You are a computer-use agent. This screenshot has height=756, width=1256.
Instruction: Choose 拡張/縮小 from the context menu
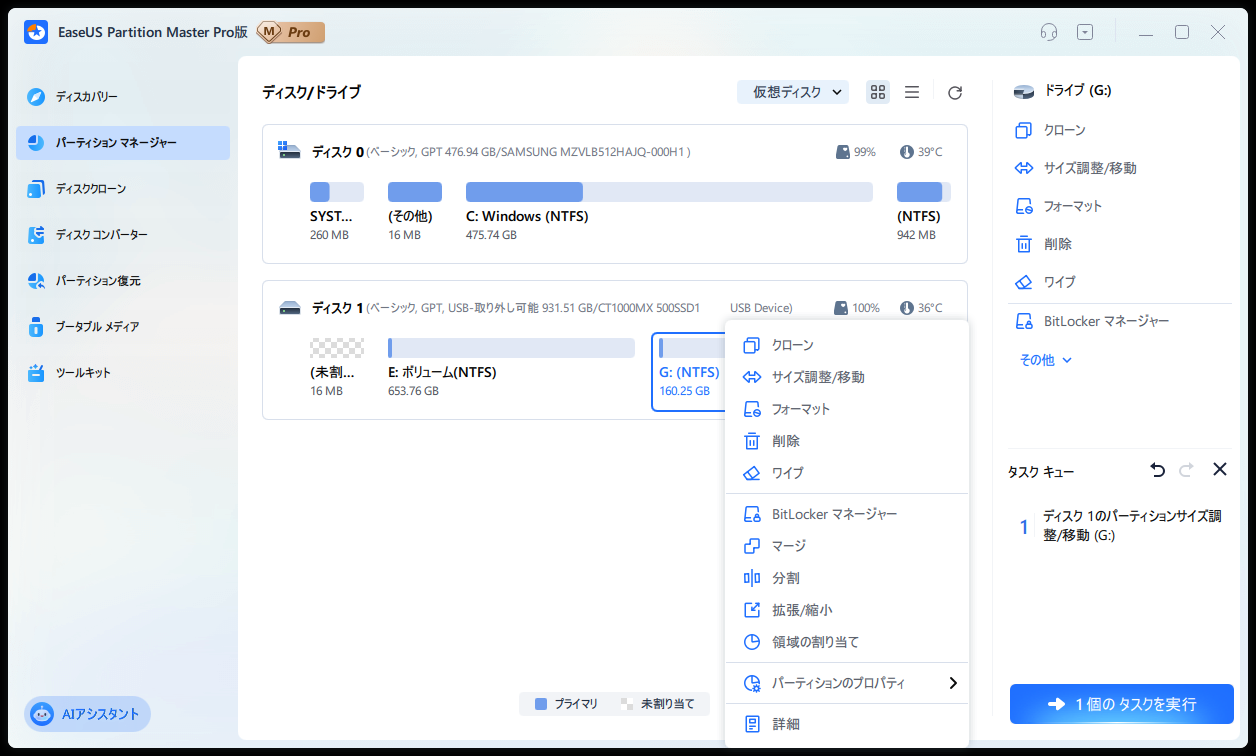tap(847, 610)
